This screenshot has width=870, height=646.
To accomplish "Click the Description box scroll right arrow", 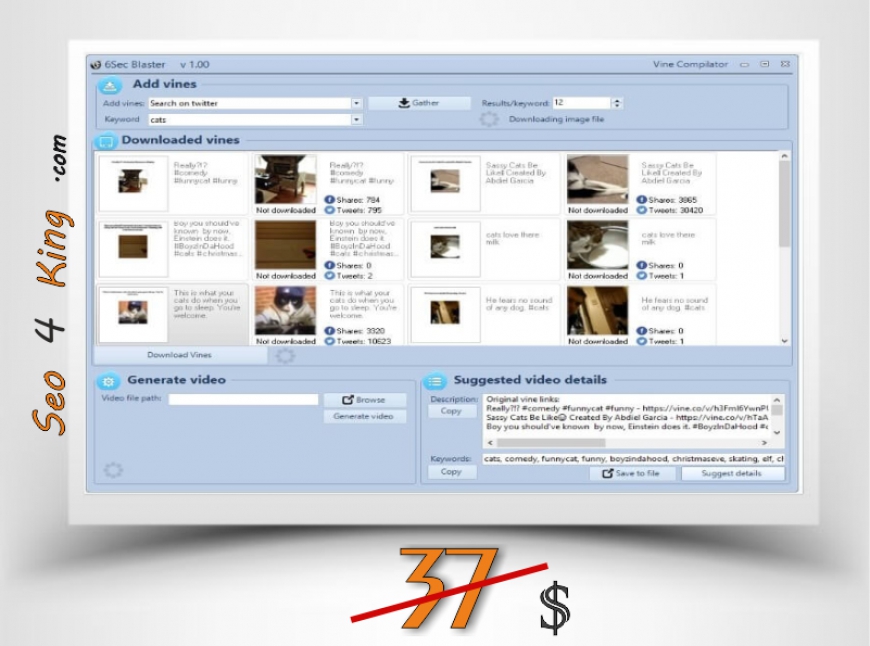I will [765, 443].
